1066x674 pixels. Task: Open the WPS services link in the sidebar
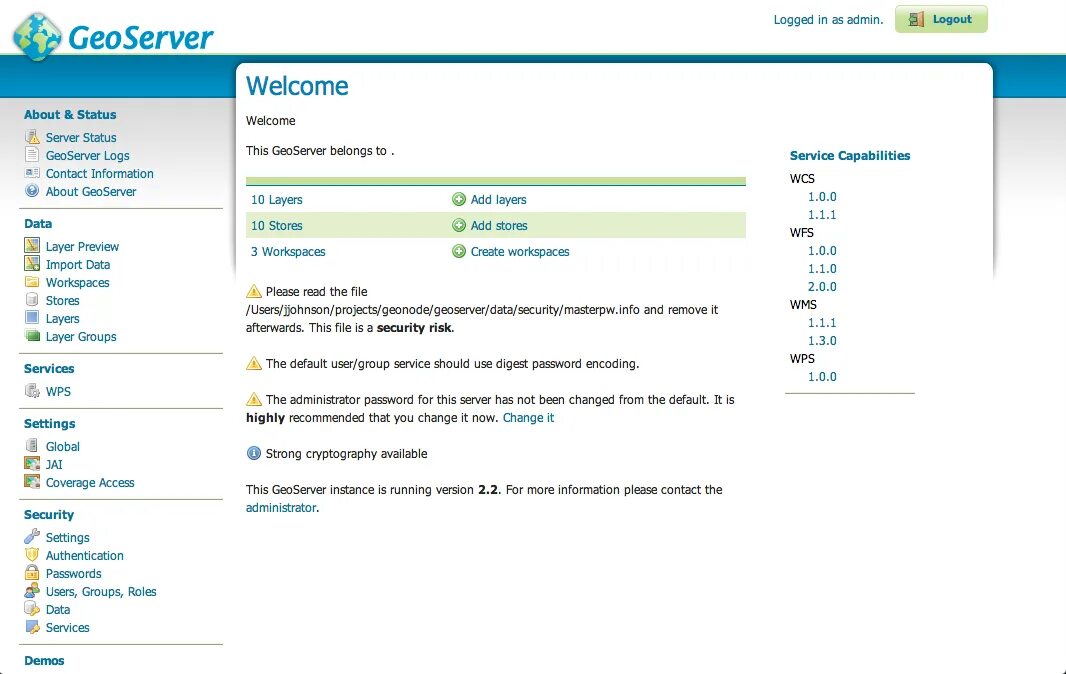(58, 392)
